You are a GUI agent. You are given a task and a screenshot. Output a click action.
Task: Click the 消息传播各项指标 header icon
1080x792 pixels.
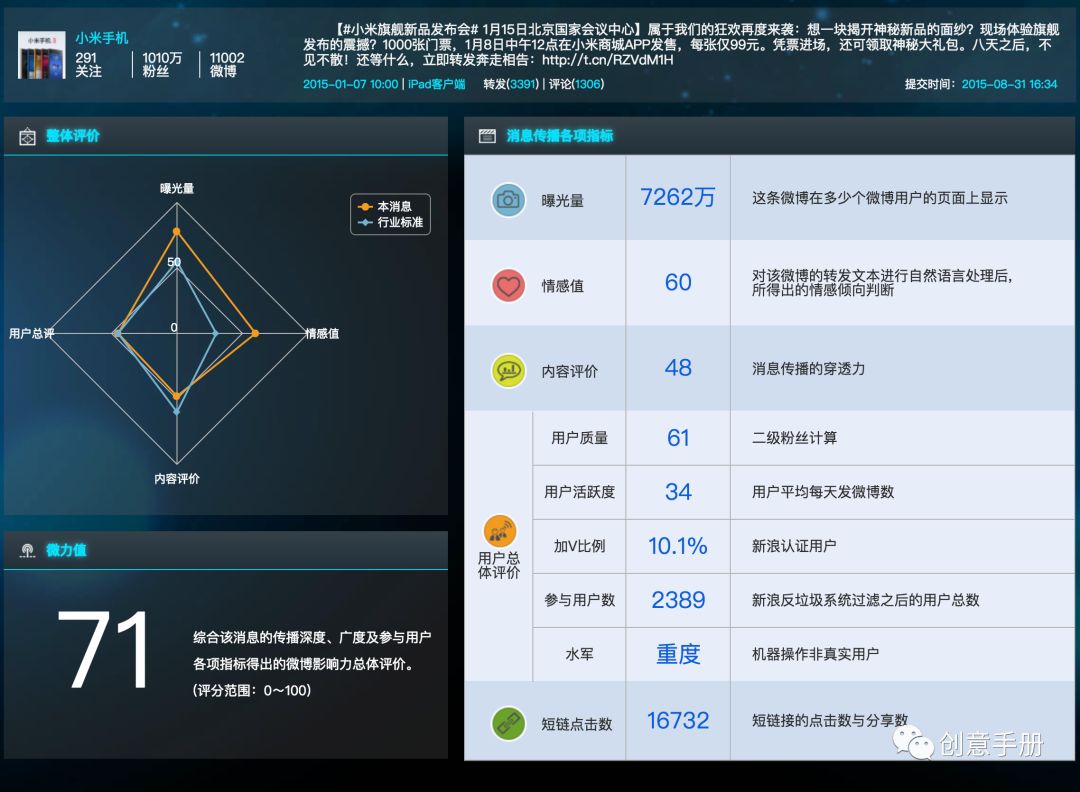click(487, 136)
